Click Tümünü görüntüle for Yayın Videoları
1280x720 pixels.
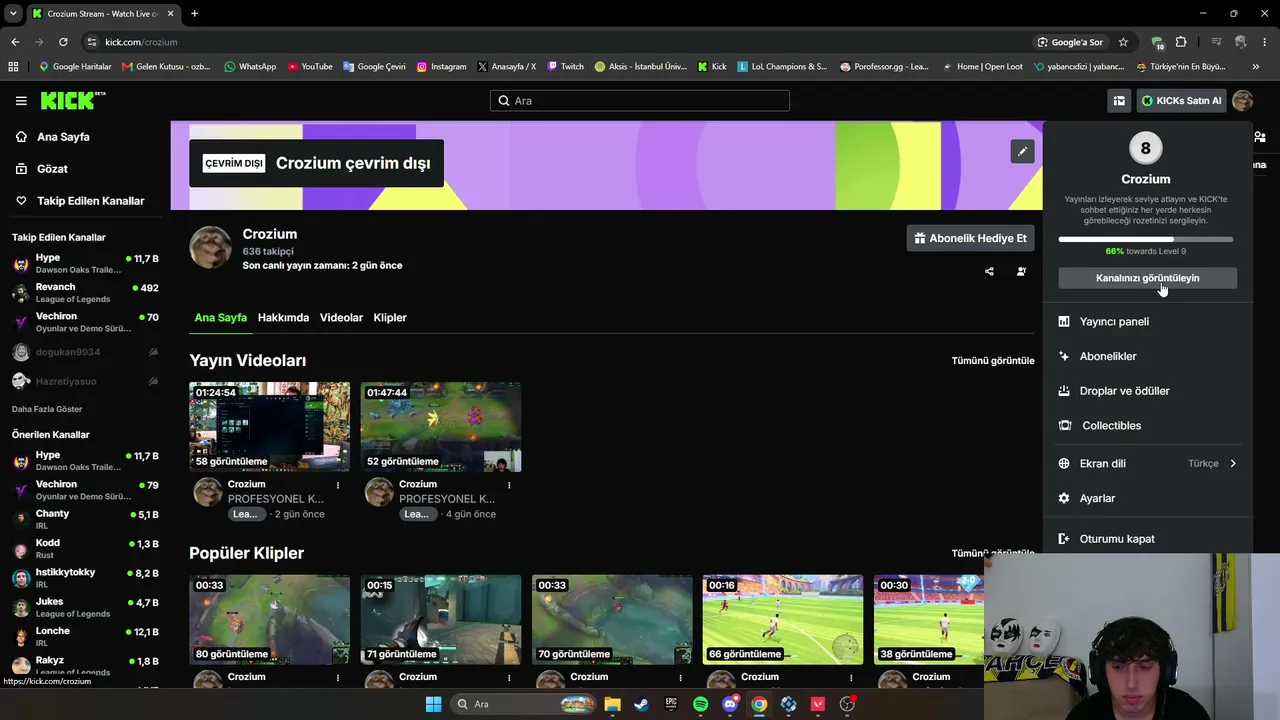[993, 361]
